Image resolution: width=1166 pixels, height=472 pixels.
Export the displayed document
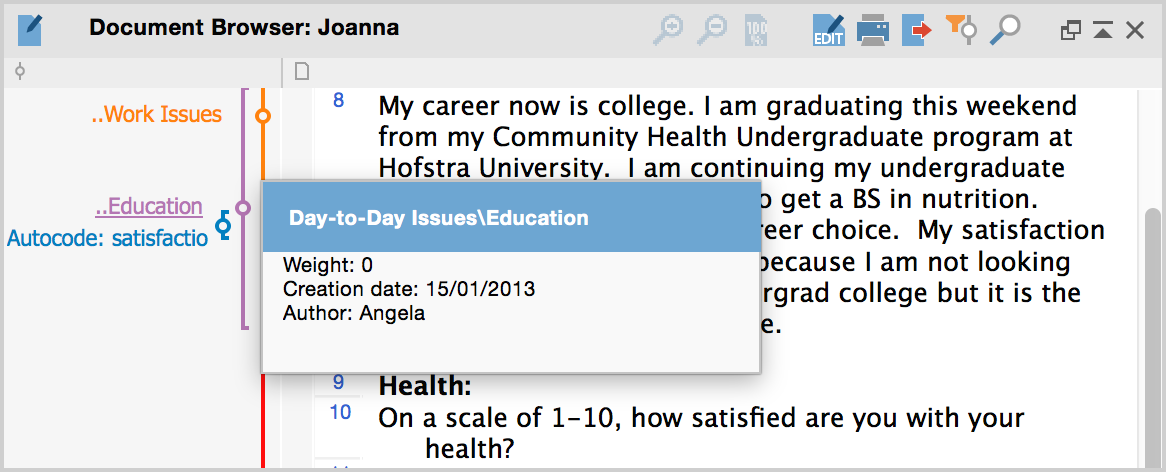[x=916, y=30]
